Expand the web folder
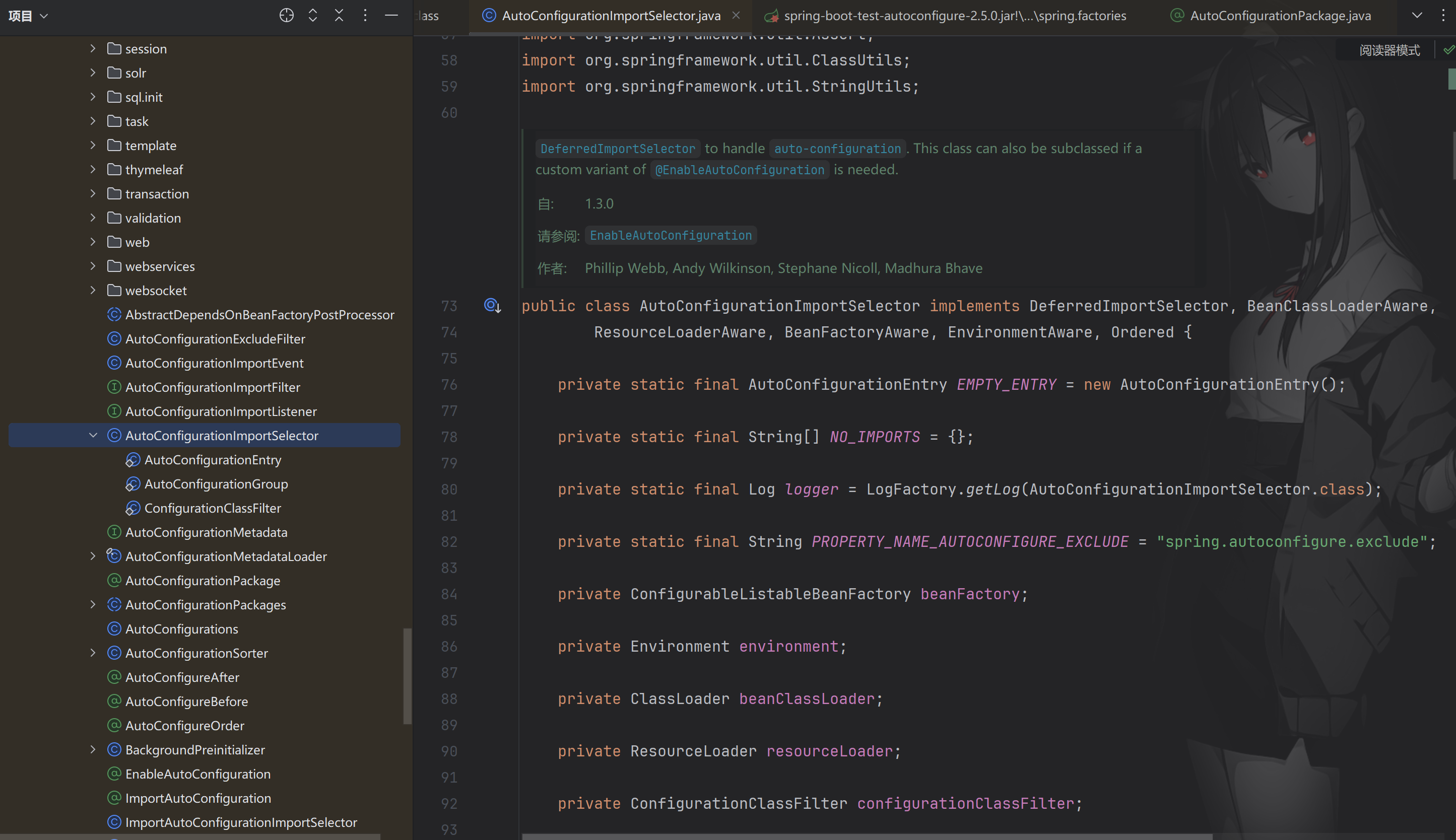 (x=93, y=242)
